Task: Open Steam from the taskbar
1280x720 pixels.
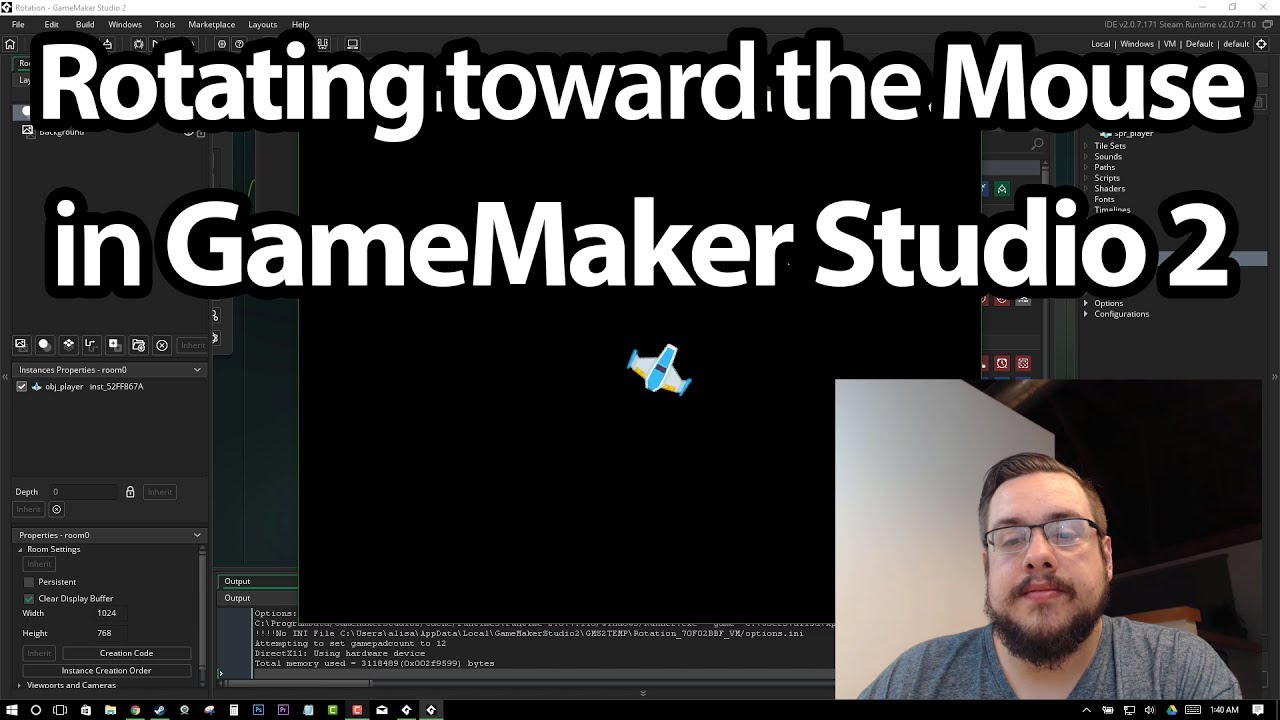Action: (x=159, y=710)
